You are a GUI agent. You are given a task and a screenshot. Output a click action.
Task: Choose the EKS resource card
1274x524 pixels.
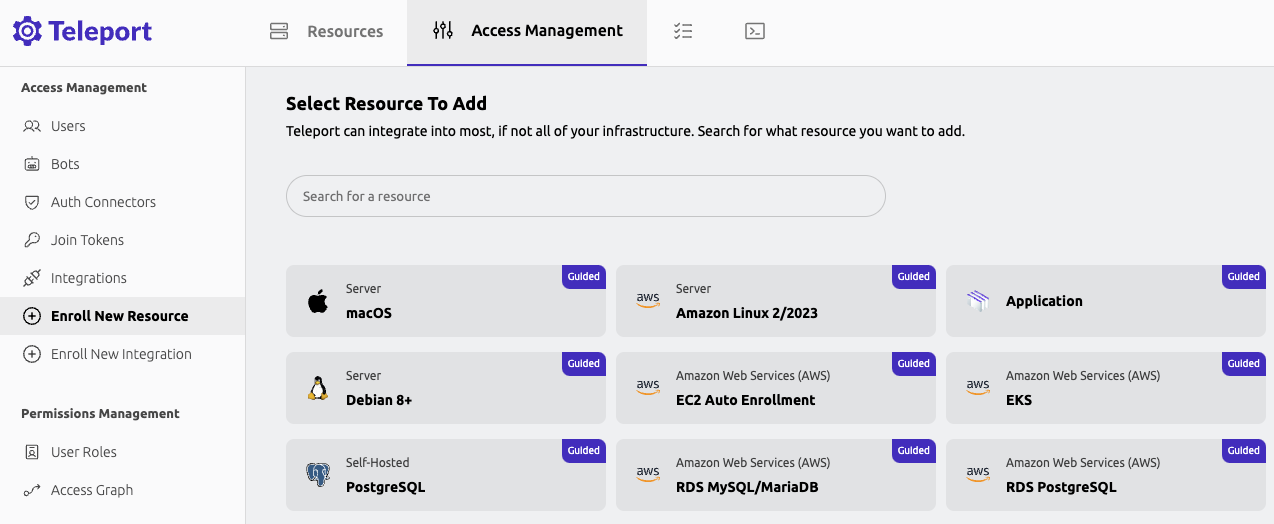[x=1106, y=388]
